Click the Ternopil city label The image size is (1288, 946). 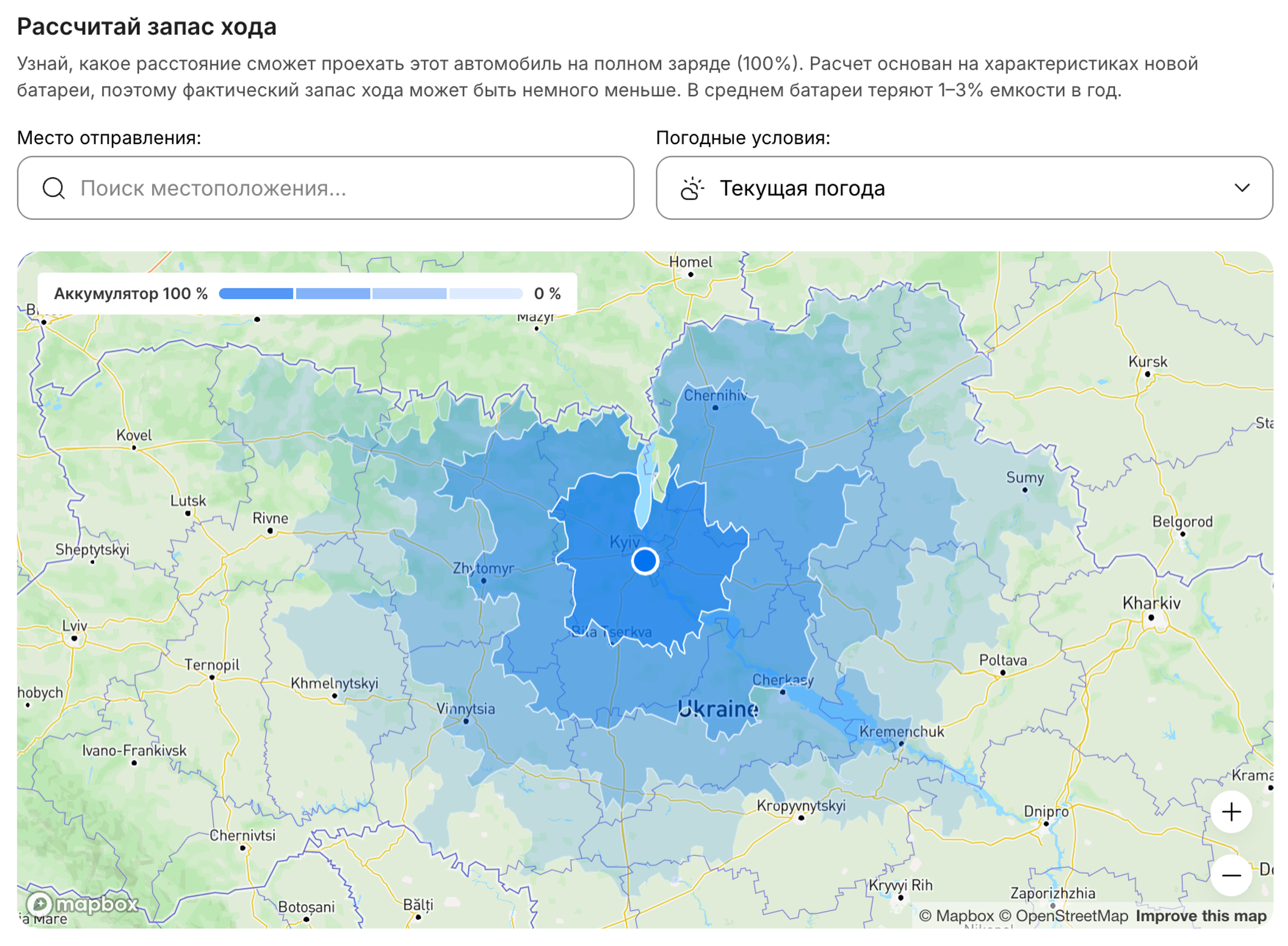(x=212, y=665)
